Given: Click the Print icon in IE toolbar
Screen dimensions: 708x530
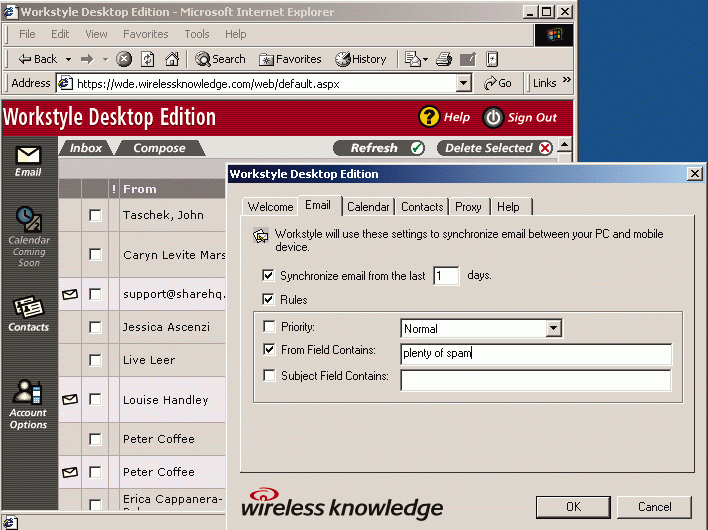Looking at the screenshot, I should [x=444, y=59].
